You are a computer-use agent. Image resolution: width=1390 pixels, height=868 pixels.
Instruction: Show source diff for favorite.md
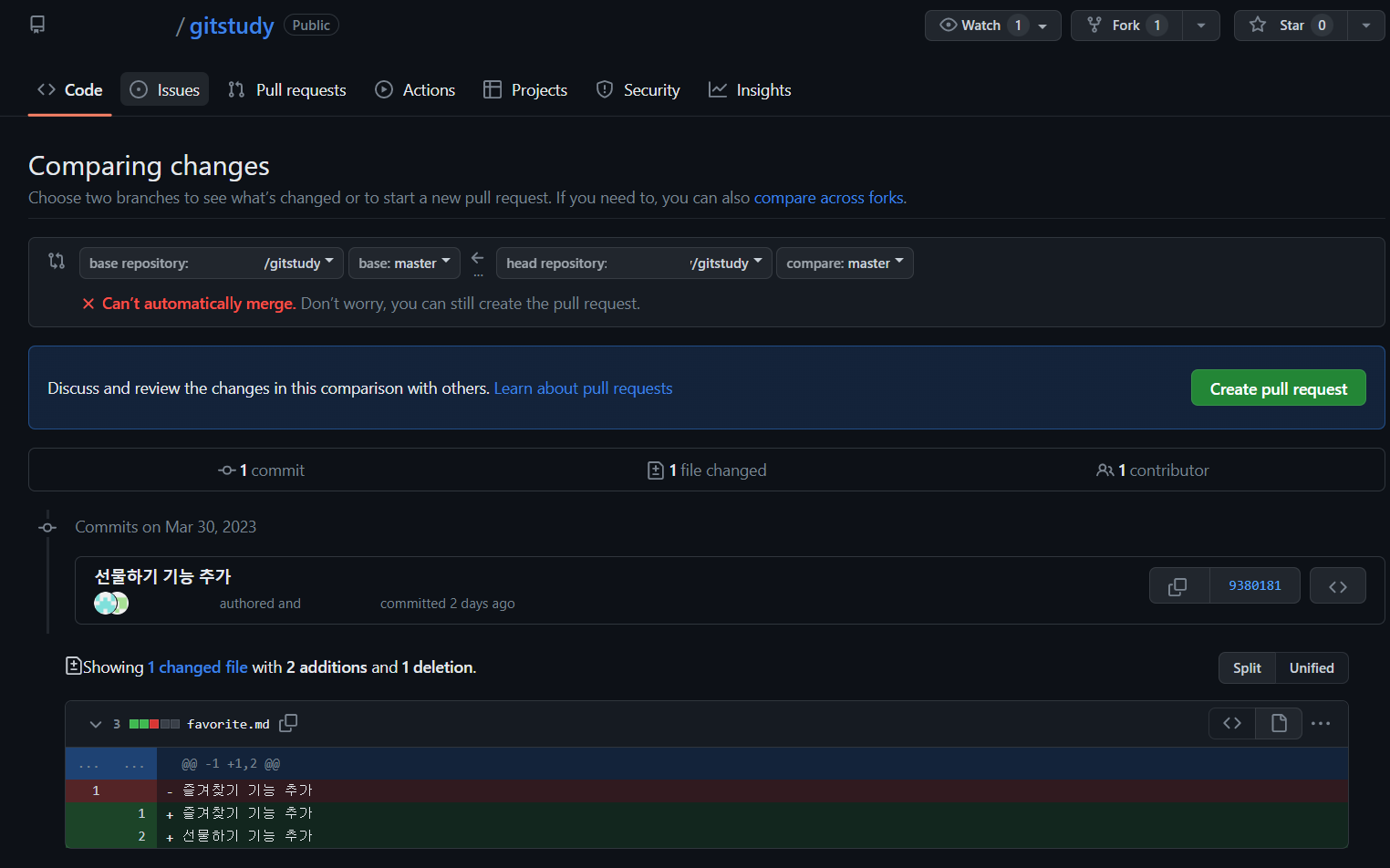pos(1232,723)
